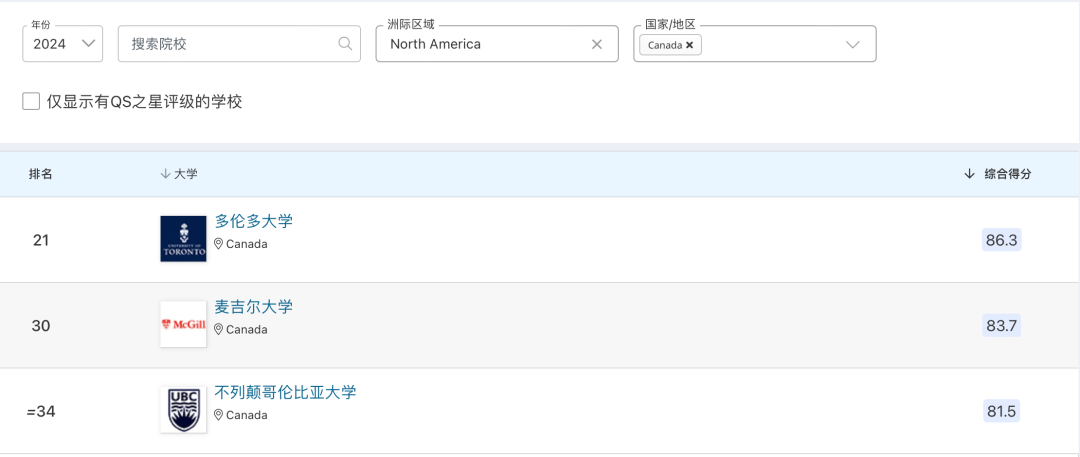This screenshot has height=457, width=1080.
Task: Click the University of Toronto logo
Action: (183, 238)
